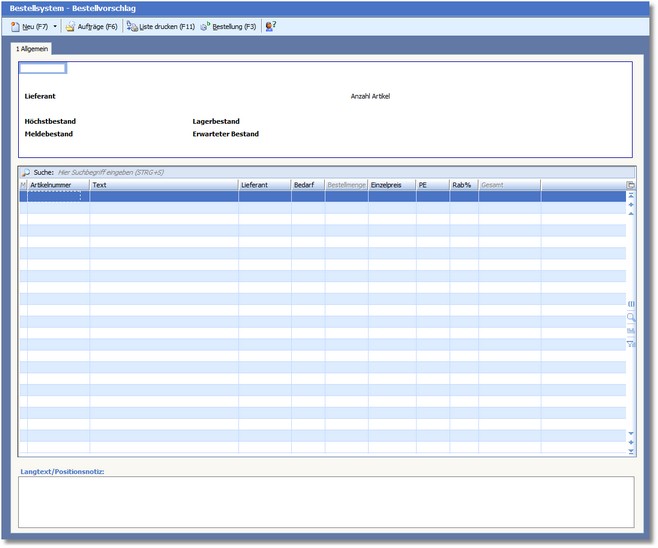Create order with Bestellung (F3)
The image size is (658, 548).
[228, 26]
